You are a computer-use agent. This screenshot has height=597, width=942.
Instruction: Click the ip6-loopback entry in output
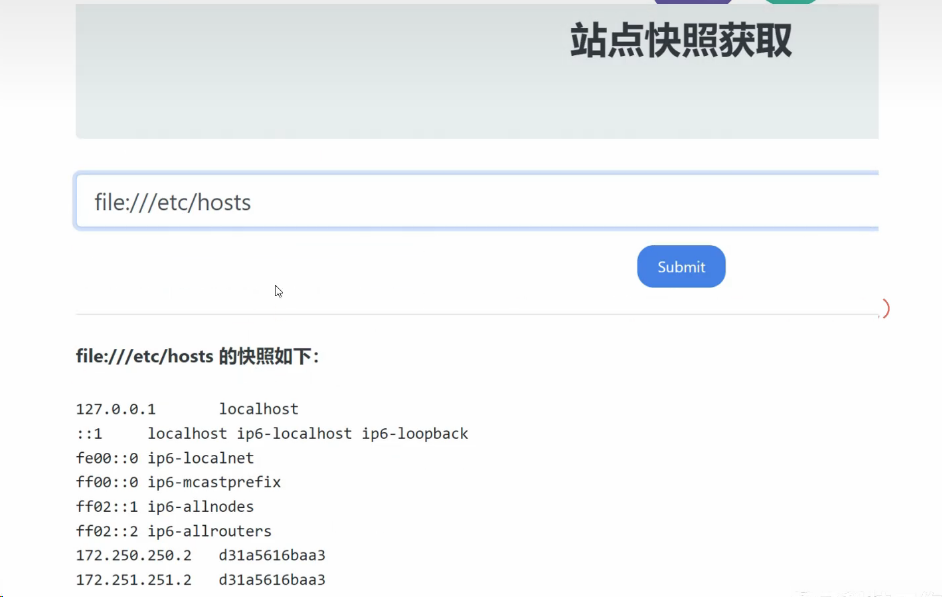(415, 433)
